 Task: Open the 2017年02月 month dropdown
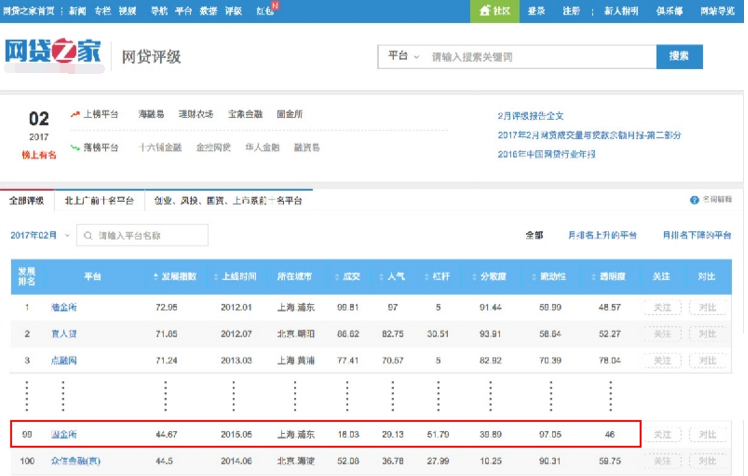pos(40,235)
